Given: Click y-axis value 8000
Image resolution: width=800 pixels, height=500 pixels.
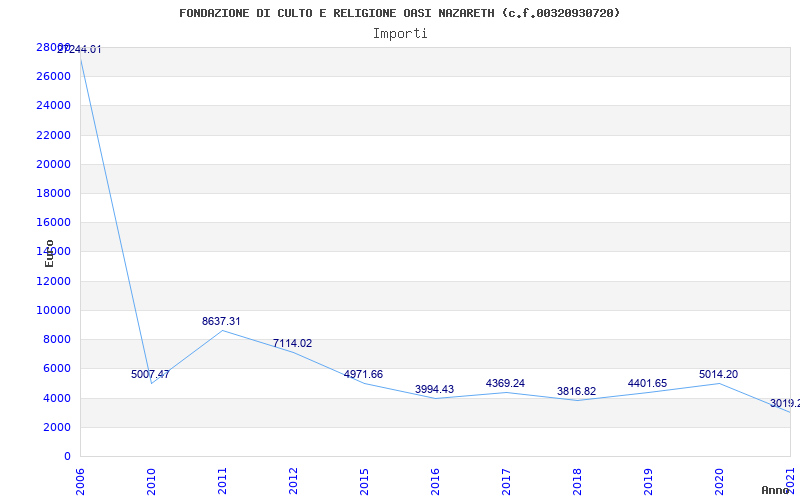Looking at the screenshot, I should (x=57, y=339).
